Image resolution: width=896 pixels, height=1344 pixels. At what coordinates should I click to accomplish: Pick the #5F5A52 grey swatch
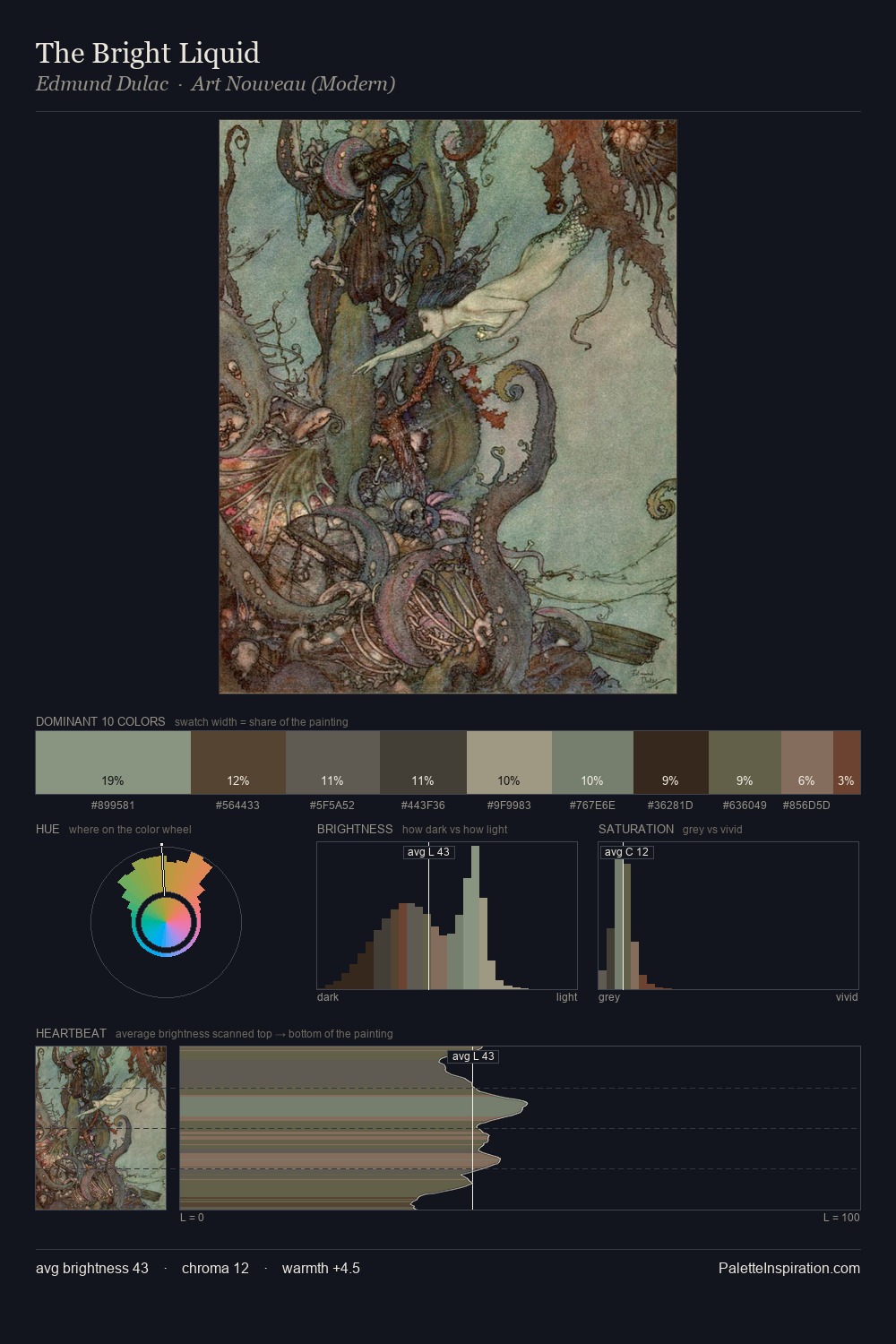point(332,762)
